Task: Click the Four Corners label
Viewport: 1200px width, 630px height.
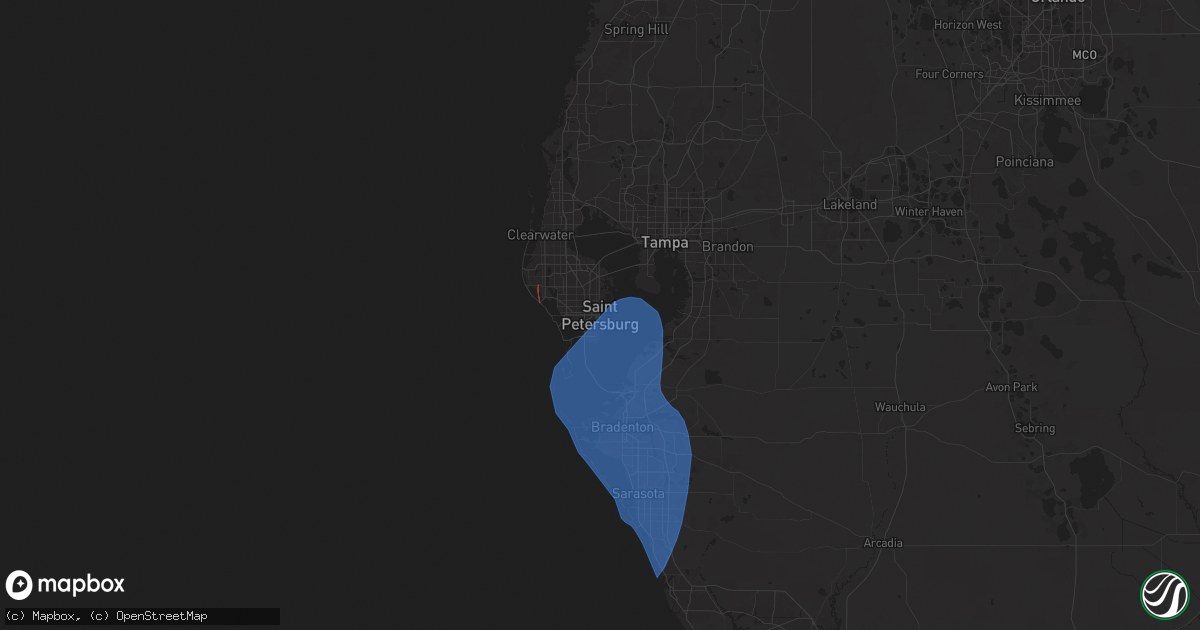Action: pyautogui.click(x=949, y=74)
